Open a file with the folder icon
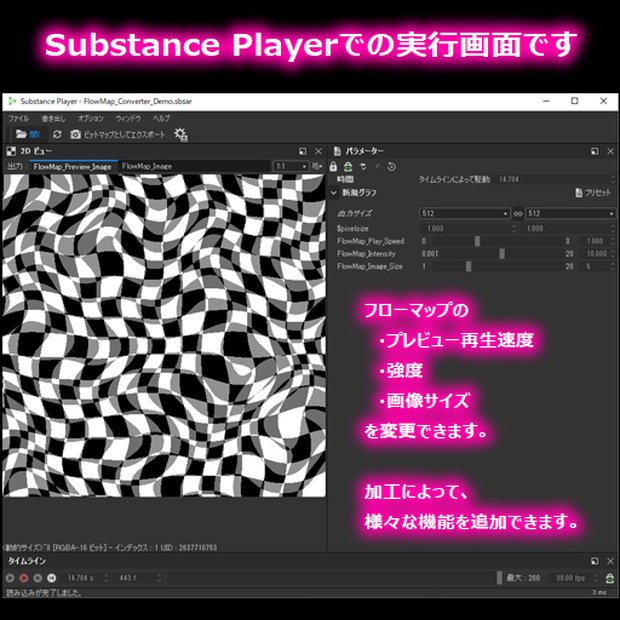Viewport: 620px width, 620px height. 28,134
